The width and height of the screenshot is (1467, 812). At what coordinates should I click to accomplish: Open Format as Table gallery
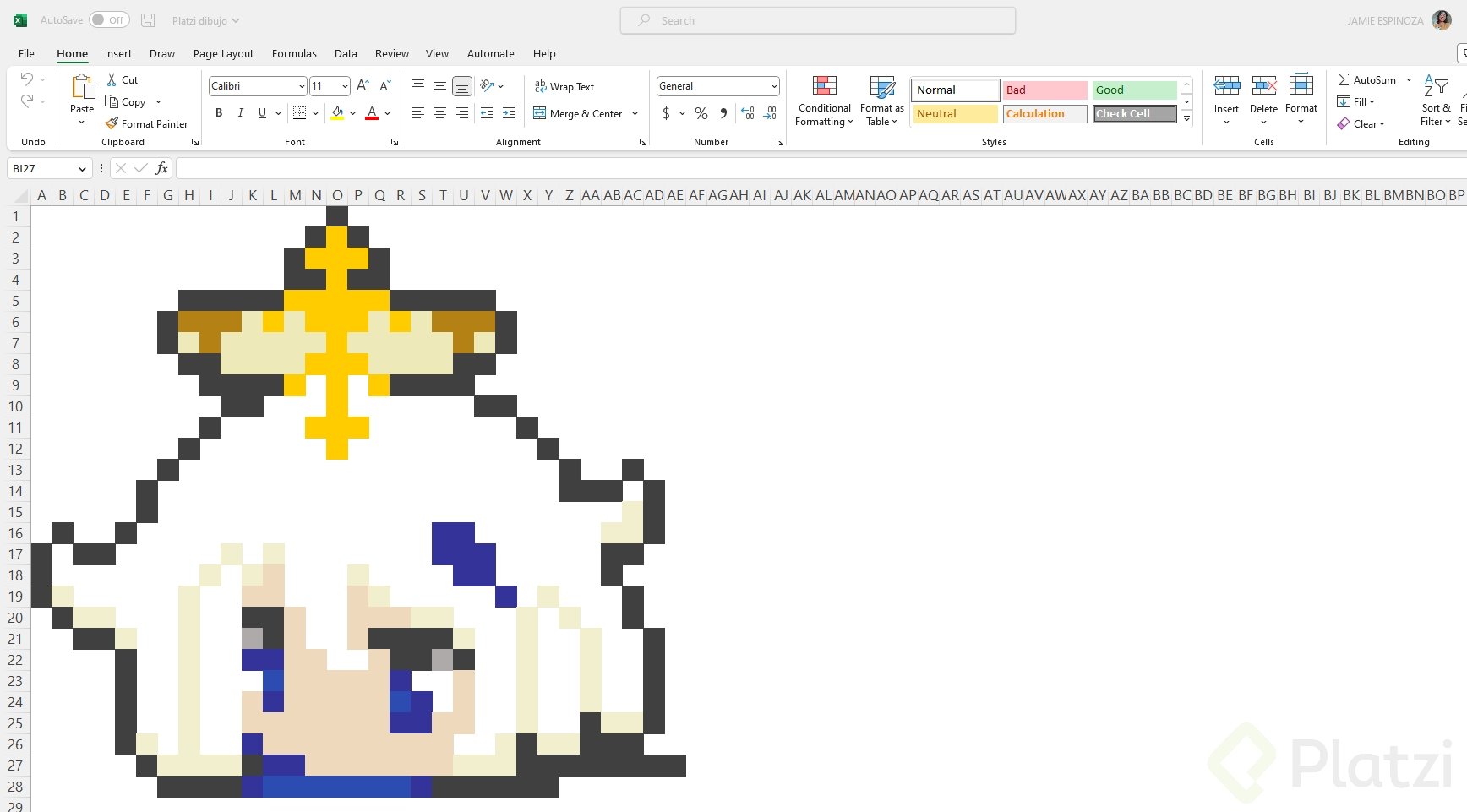click(882, 101)
